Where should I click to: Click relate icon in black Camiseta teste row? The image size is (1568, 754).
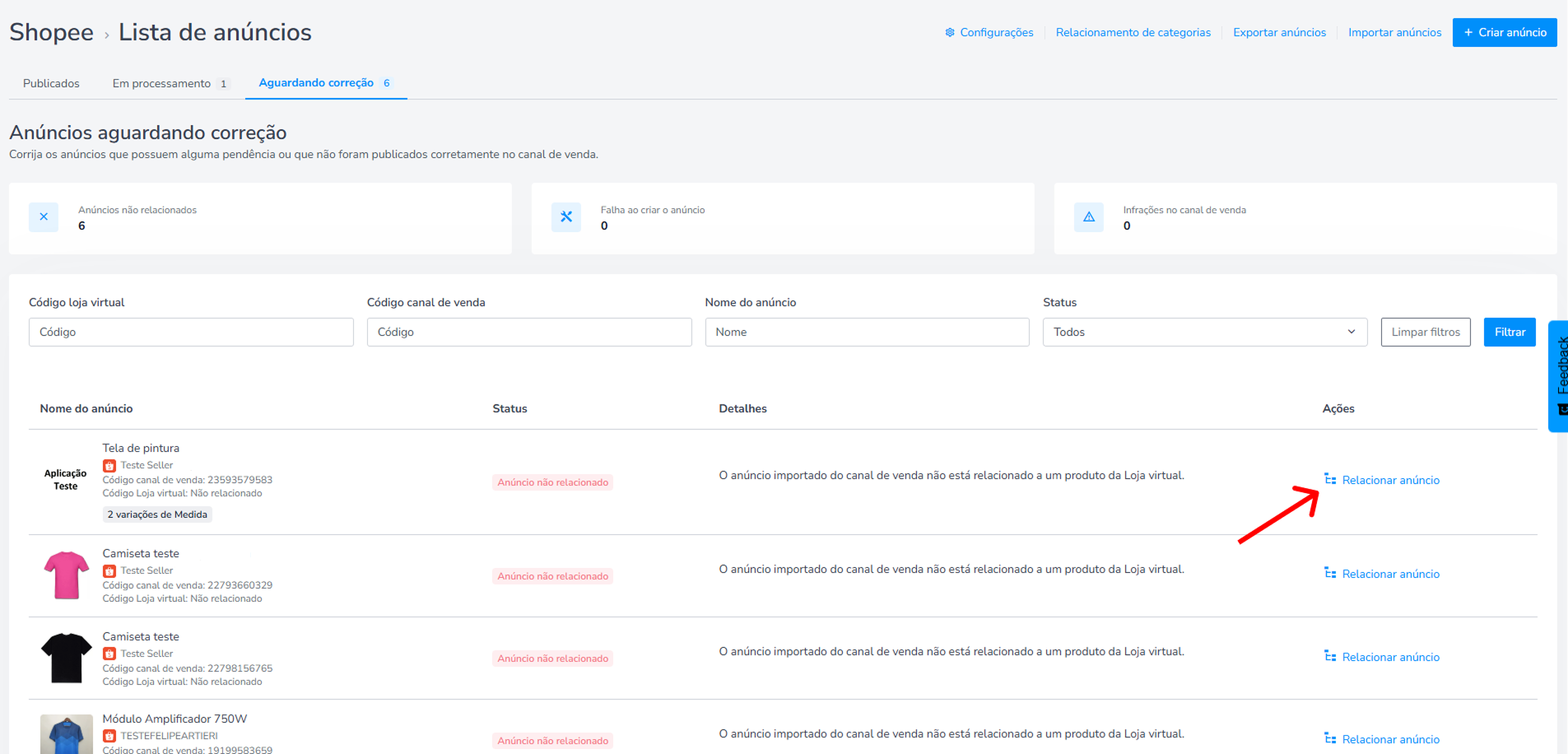pyautogui.click(x=1330, y=656)
